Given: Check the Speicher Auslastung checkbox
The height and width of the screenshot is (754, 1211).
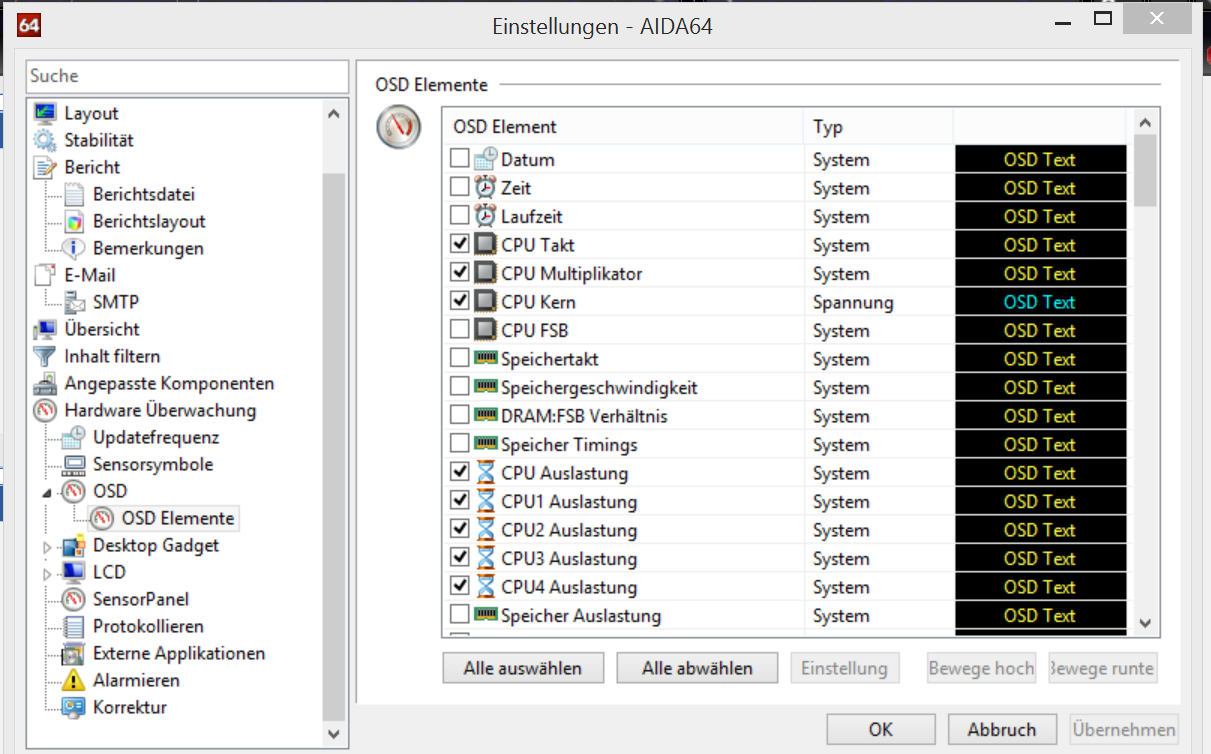Looking at the screenshot, I should pyautogui.click(x=460, y=614).
